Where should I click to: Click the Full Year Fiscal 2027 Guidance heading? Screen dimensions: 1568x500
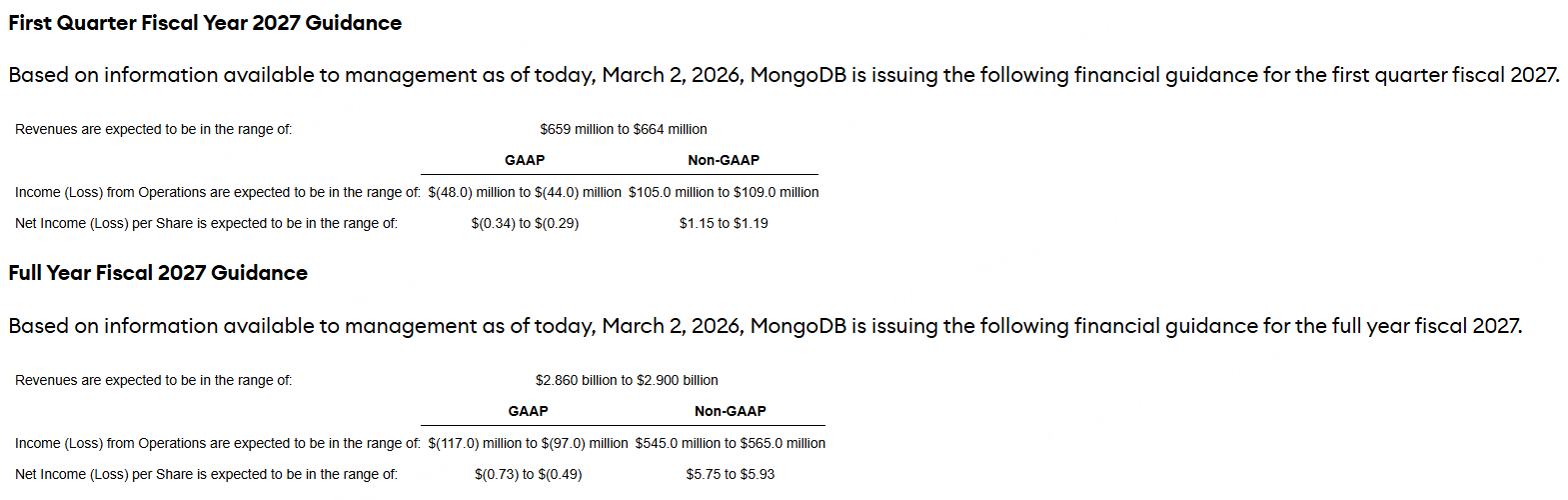158,273
